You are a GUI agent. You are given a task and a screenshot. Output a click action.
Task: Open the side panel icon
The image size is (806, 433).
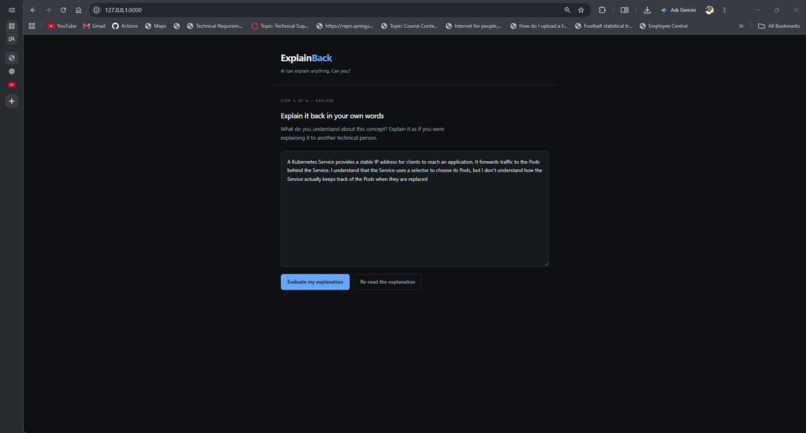pos(625,10)
